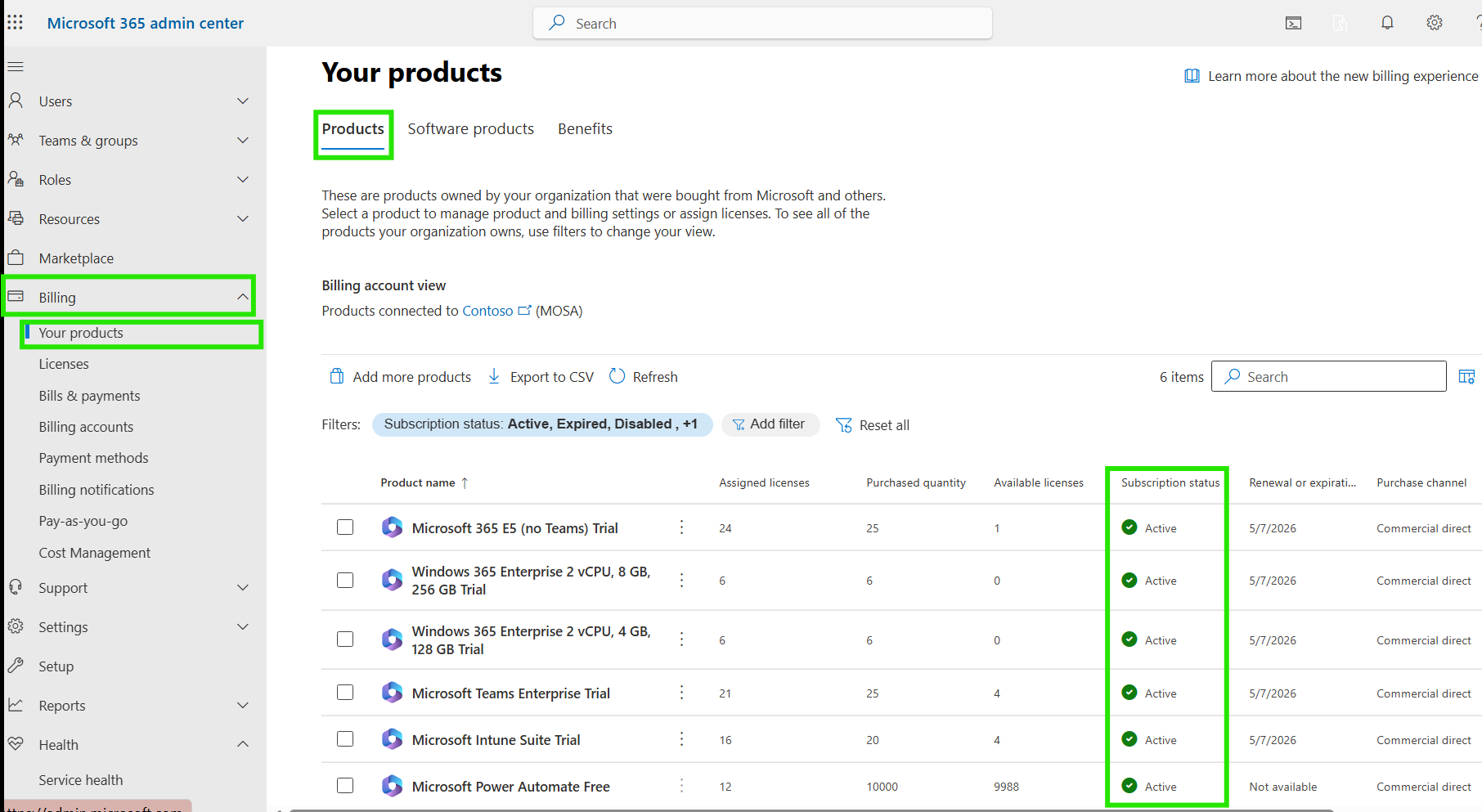The image size is (1482, 812).
Task: Expand the Users navigation section
Action: (x=243, y=101)
